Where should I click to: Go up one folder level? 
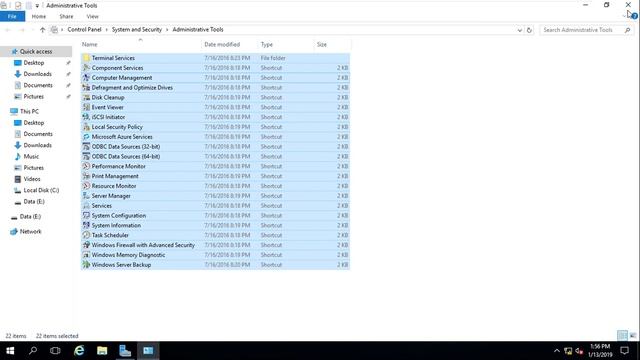42,30
